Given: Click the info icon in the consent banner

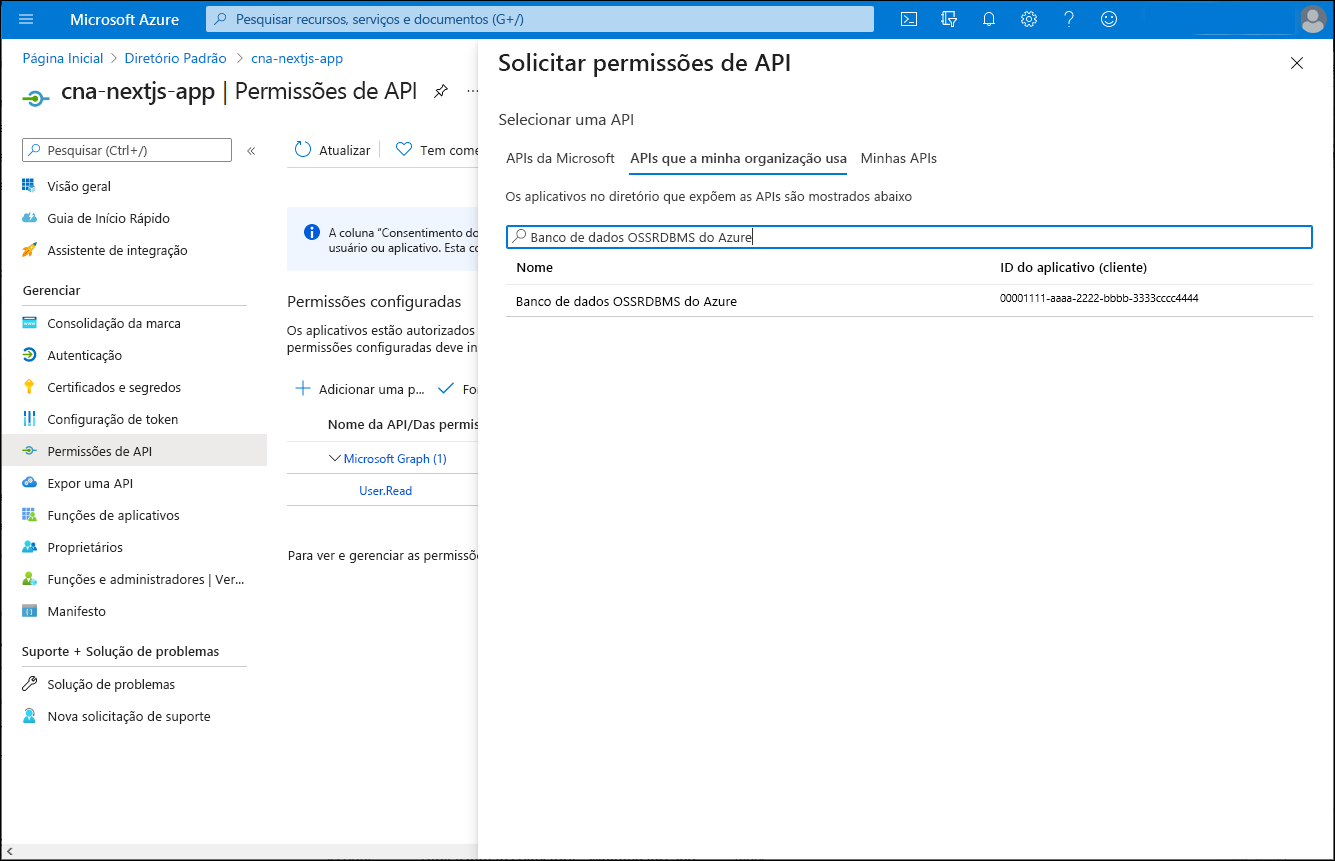Looking at the screenshot, I should click(x=311, y=232).
